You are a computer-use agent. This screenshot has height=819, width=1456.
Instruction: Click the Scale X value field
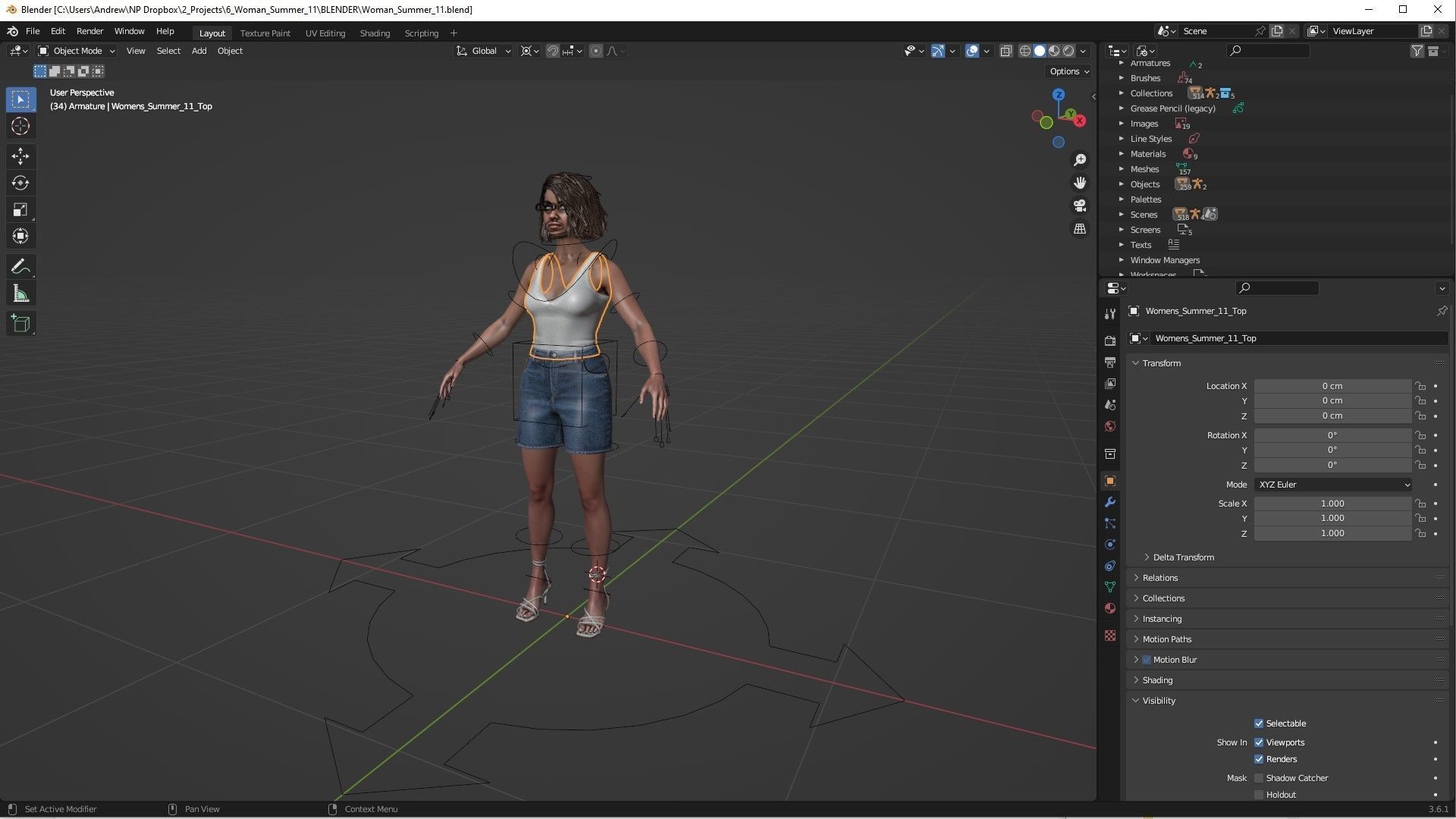(1332, 504)
